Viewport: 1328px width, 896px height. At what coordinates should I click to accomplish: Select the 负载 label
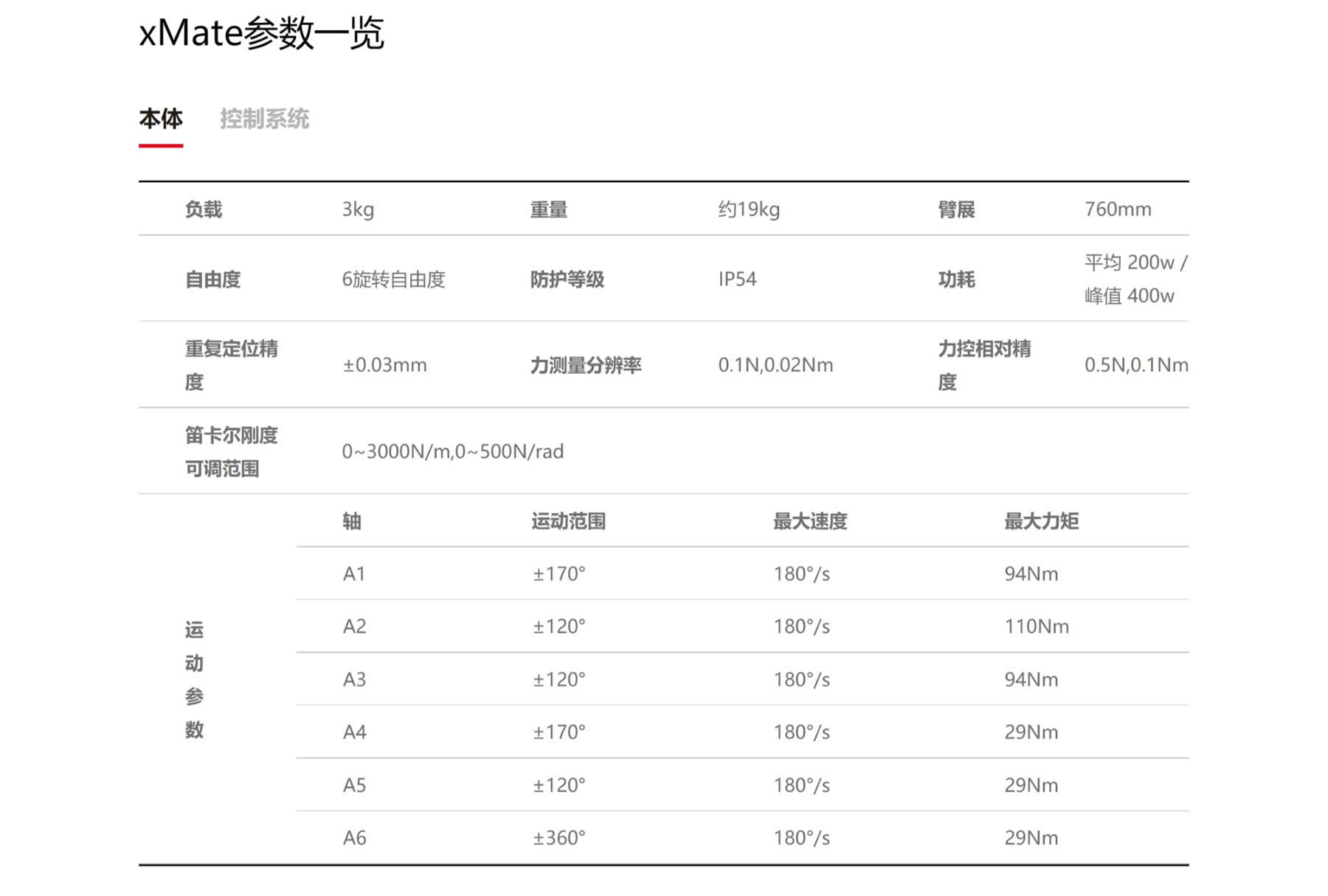click(204, 209)
